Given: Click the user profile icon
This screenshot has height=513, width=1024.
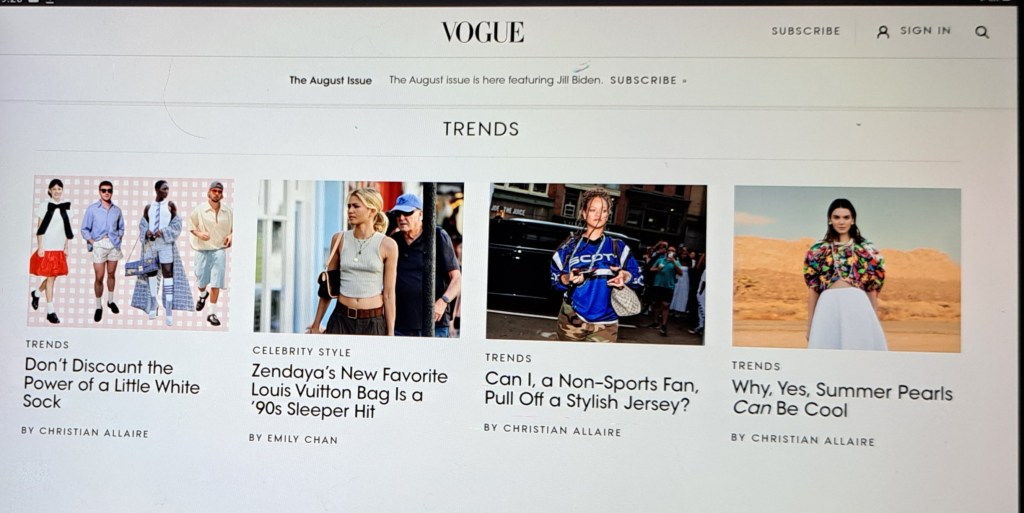Looking at the screenshot, I should tap(883, 31).
